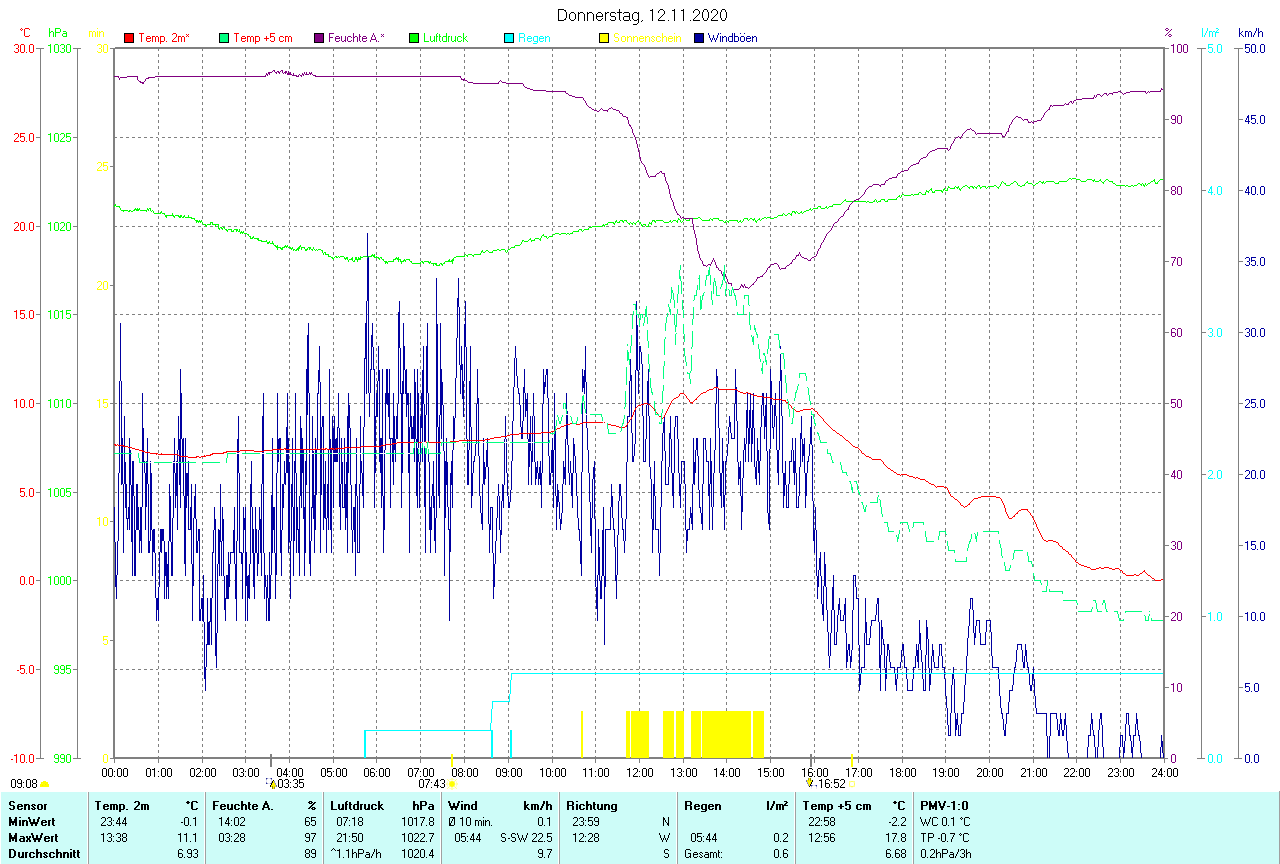This screenshot has width=1280, height=864.
Task: Click the sun icon next to 09:08
Action: [45, 785]
